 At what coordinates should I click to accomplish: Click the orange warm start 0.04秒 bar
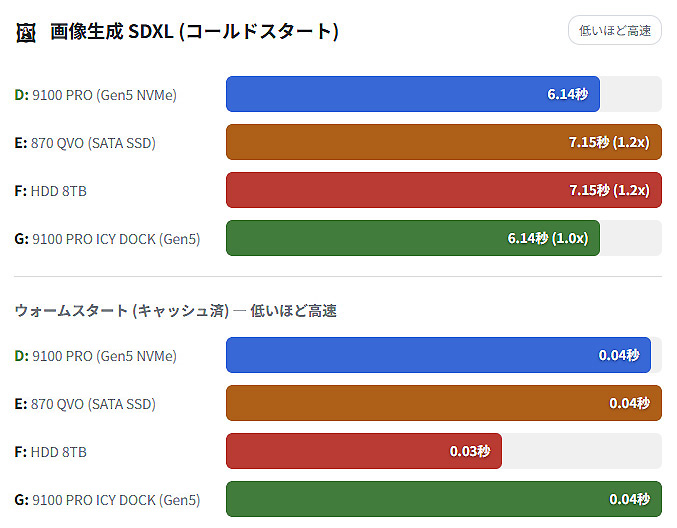(443, 403)
